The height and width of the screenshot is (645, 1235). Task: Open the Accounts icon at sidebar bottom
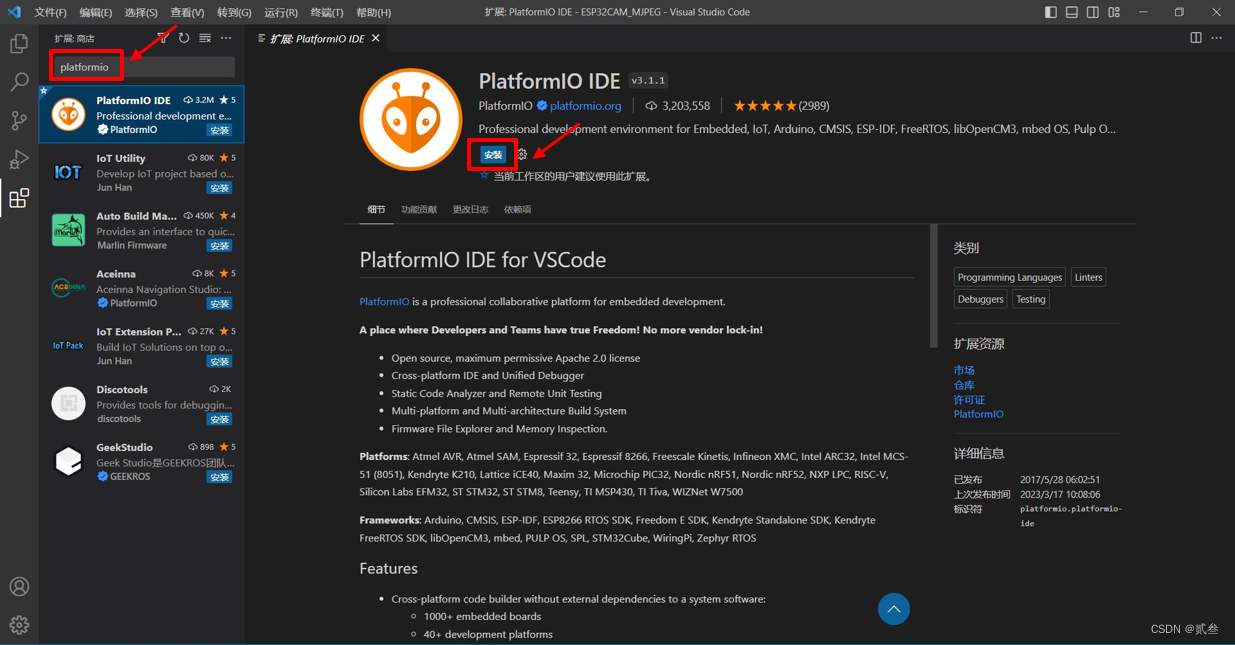point(18,586)
